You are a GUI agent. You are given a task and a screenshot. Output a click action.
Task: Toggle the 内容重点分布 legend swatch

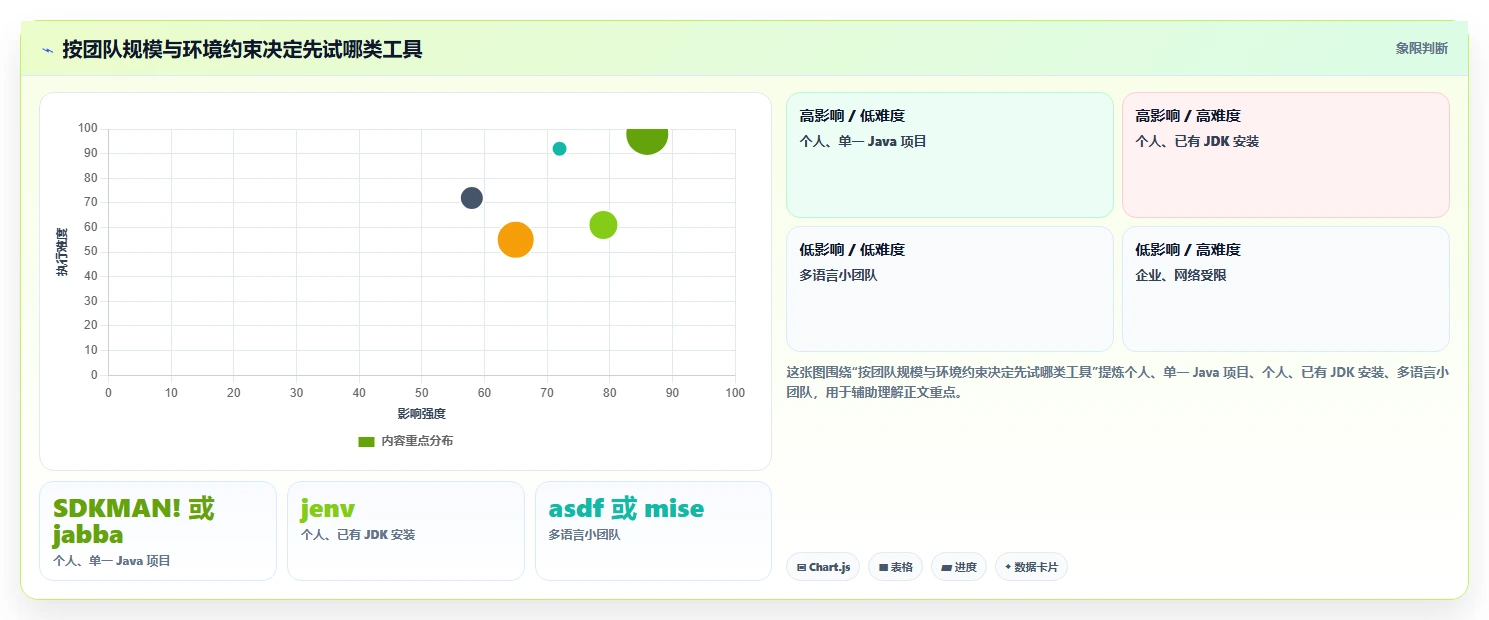(x=366, y=441)
